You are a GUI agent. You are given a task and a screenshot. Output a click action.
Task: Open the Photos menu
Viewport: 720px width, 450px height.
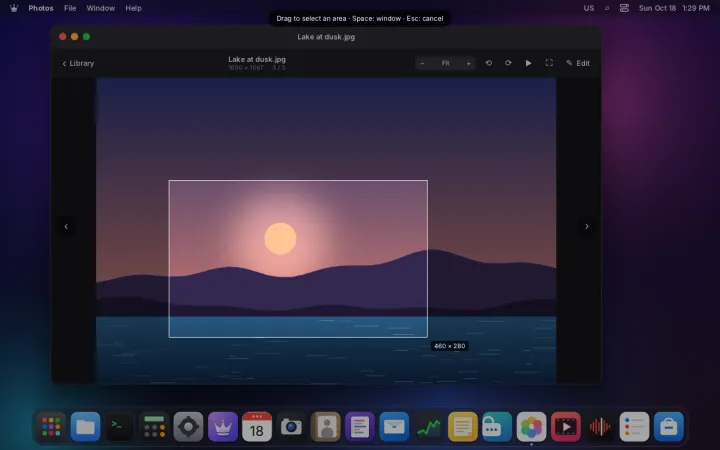coord(41,8)
